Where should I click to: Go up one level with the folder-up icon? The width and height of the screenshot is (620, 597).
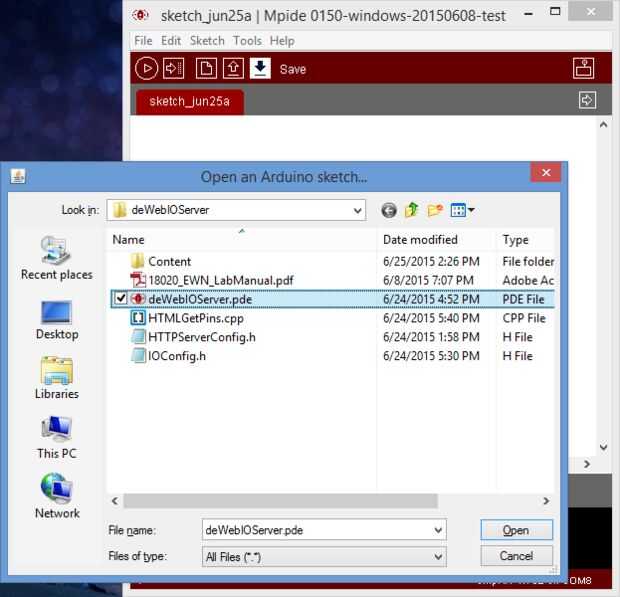(412, 210)
